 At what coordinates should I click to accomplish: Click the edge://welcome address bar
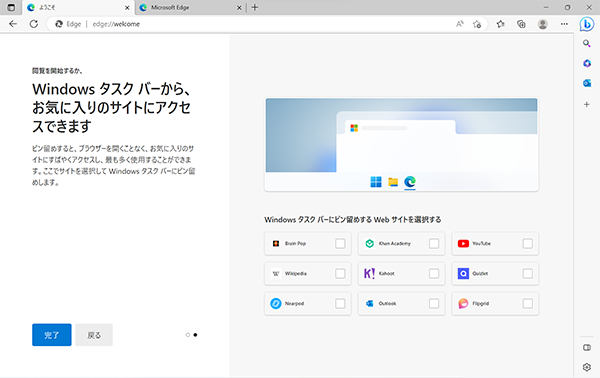coord(268,24)
